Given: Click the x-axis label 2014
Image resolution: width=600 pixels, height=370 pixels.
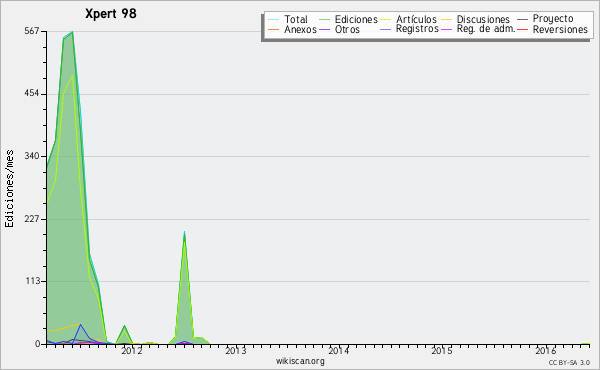Looking at the screenshot, I should click(x=339, y=350).
